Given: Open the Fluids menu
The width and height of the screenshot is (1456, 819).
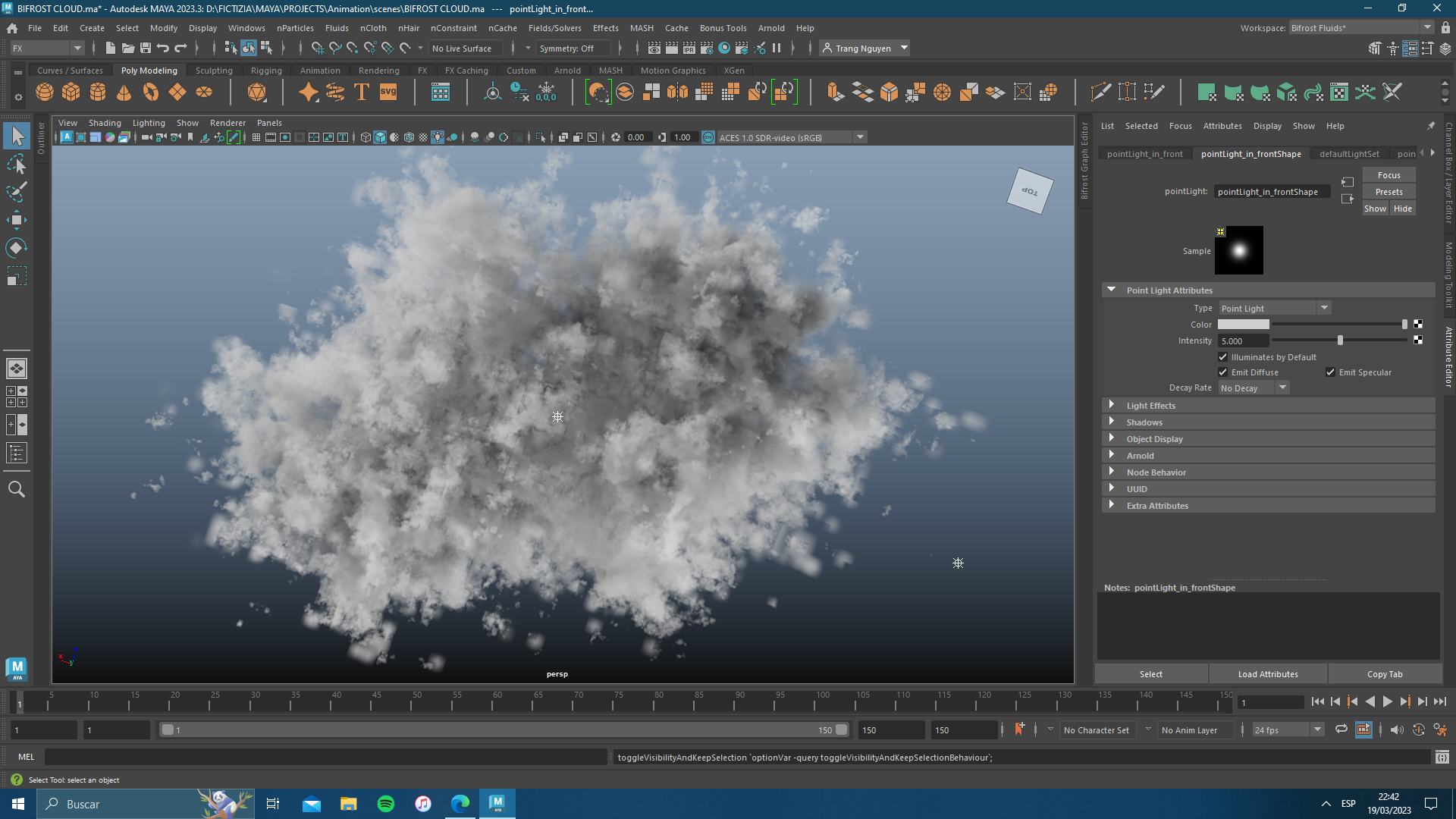Looking at the screenshot, I should pyautogui.click(x=337, y=28).
